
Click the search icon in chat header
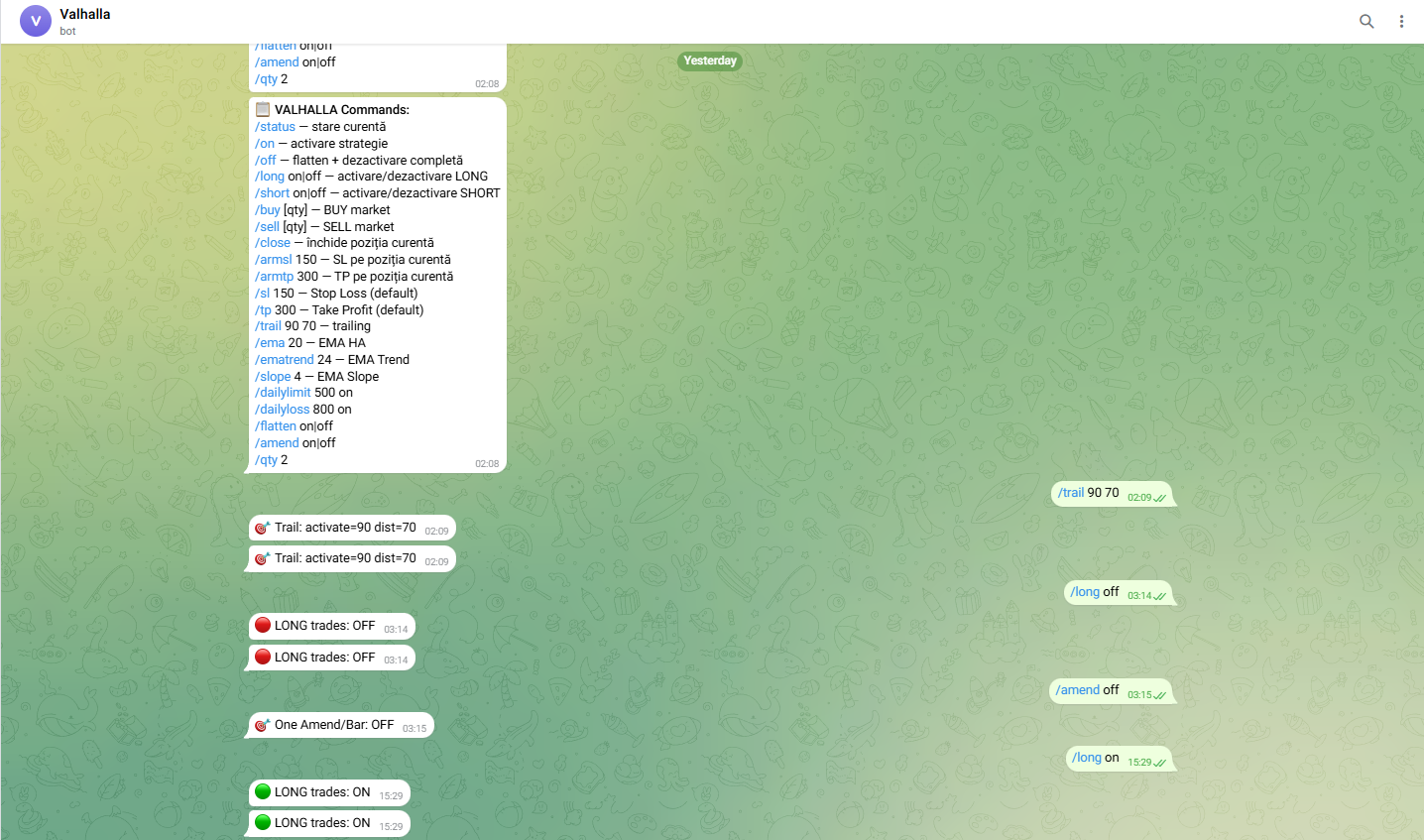tap(1366, 21)
